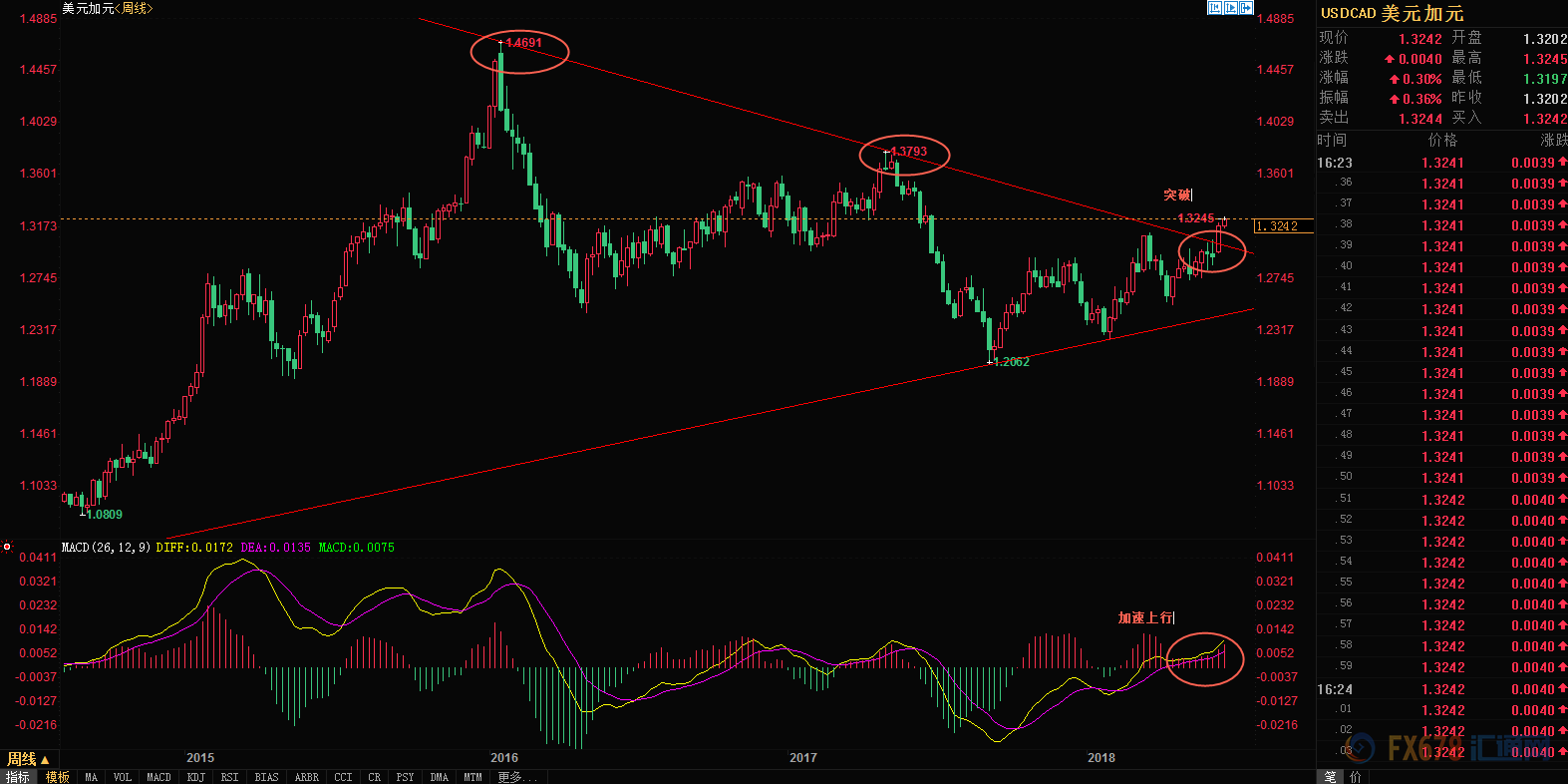The image size is (1568, 784).
Task: Click the 1.4691 peak price label
Action: [x=524, y=43]
